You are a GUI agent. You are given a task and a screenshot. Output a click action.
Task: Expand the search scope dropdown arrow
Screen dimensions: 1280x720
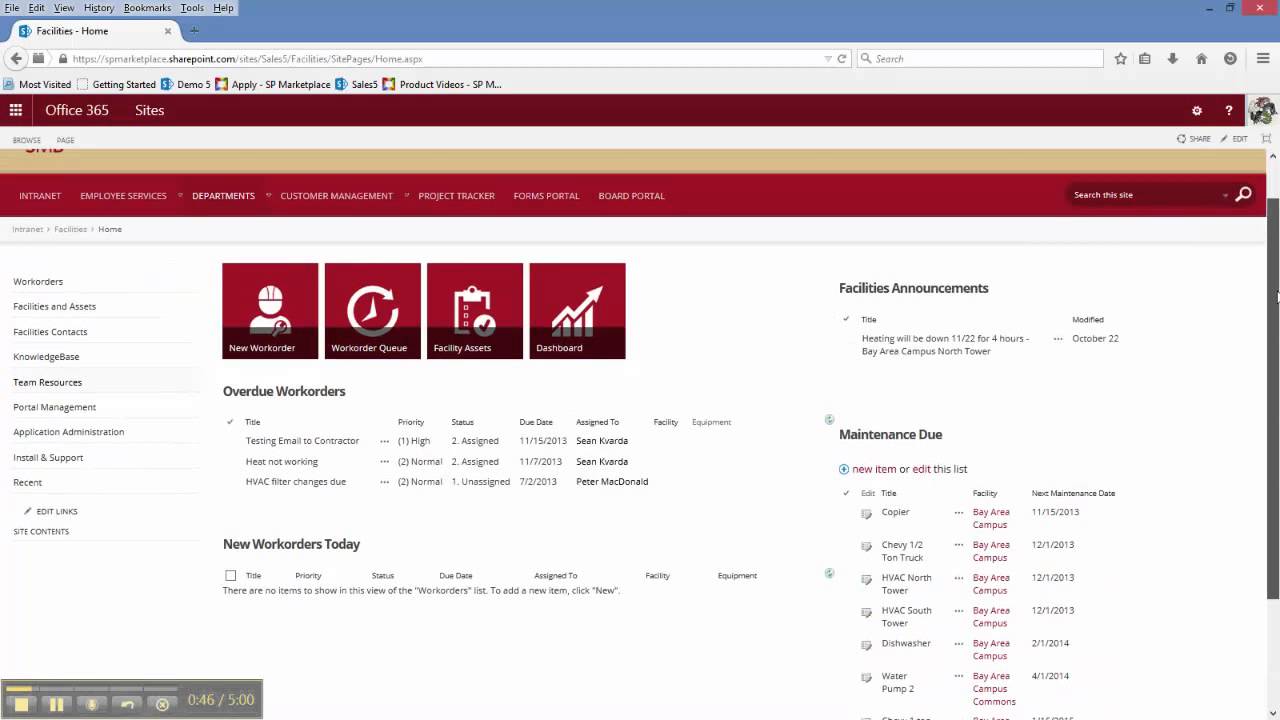coord(1225,196)
